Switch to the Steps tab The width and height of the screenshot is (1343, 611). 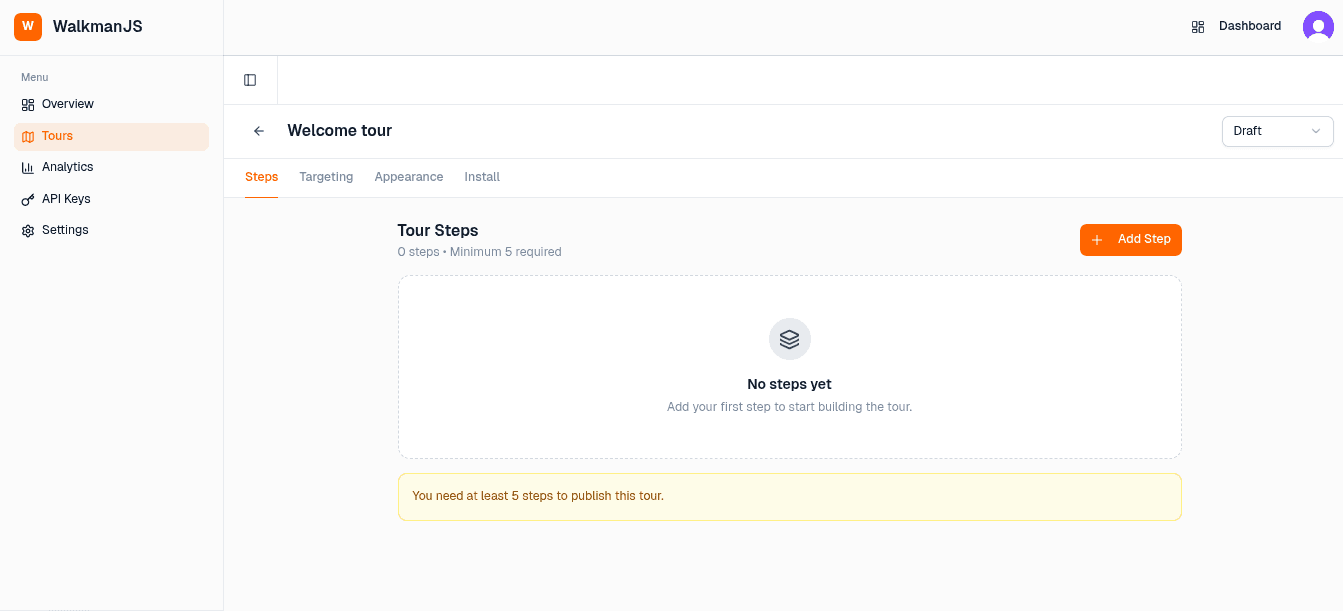261,176
